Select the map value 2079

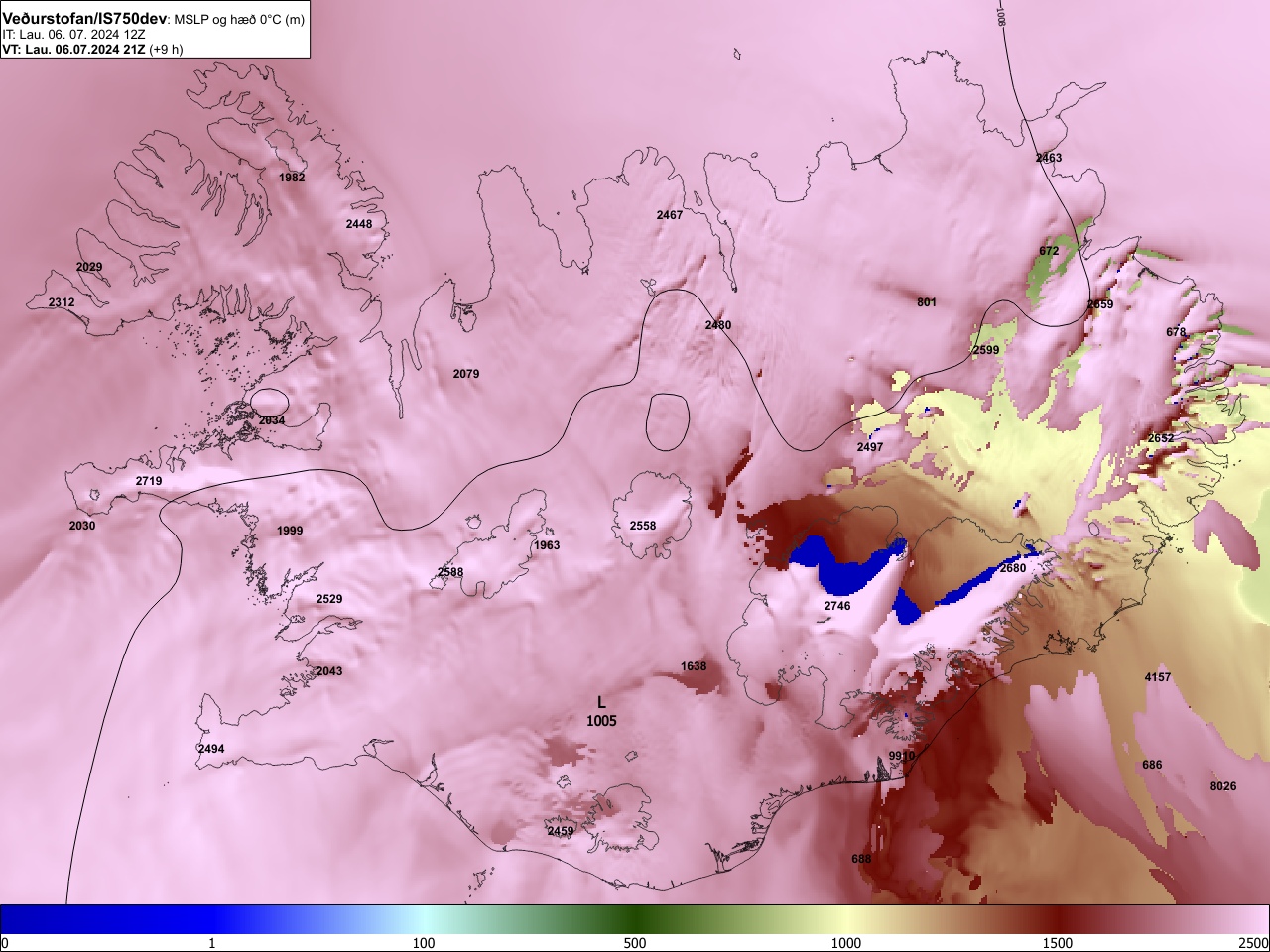tap(466, 374)
